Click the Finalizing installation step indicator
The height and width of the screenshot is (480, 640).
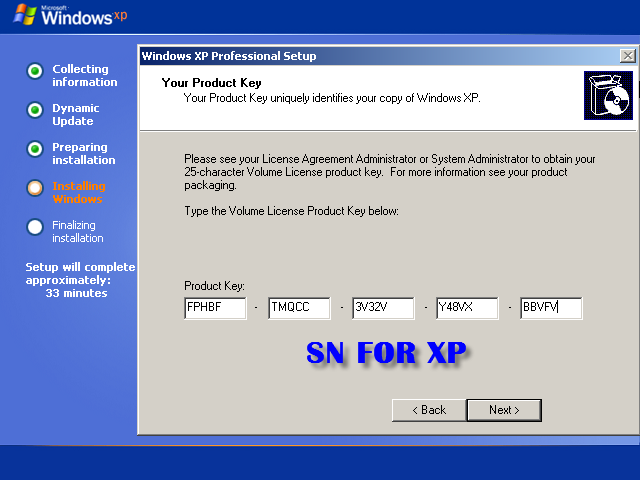point(35,227)
